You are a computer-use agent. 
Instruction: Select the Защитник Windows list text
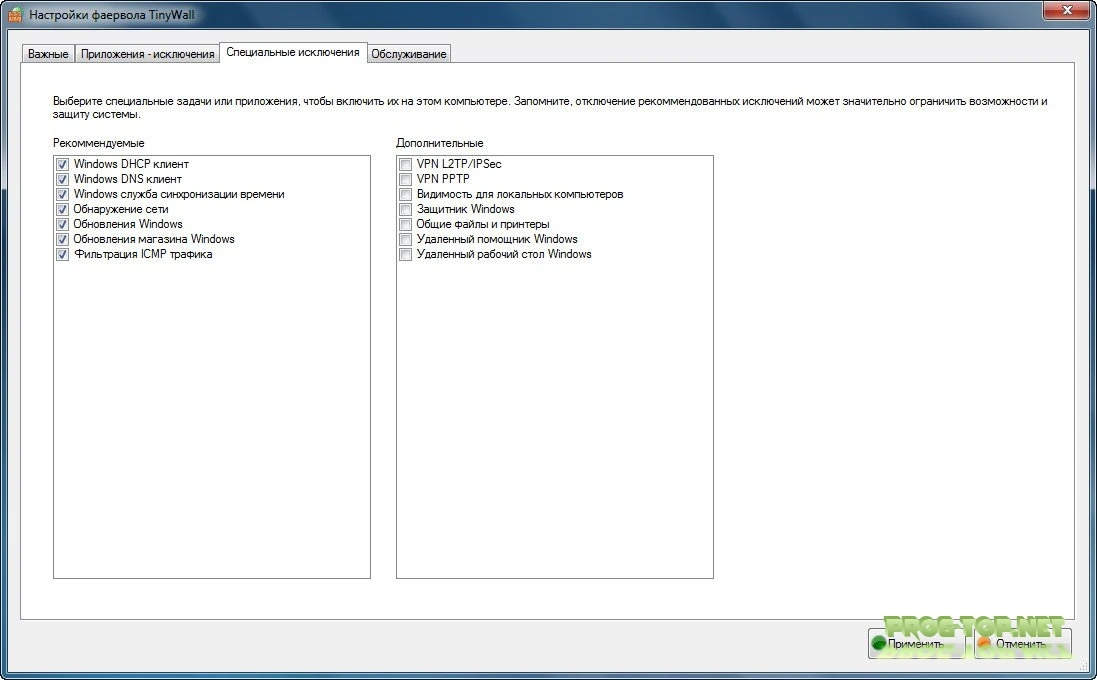pos(466,209)
